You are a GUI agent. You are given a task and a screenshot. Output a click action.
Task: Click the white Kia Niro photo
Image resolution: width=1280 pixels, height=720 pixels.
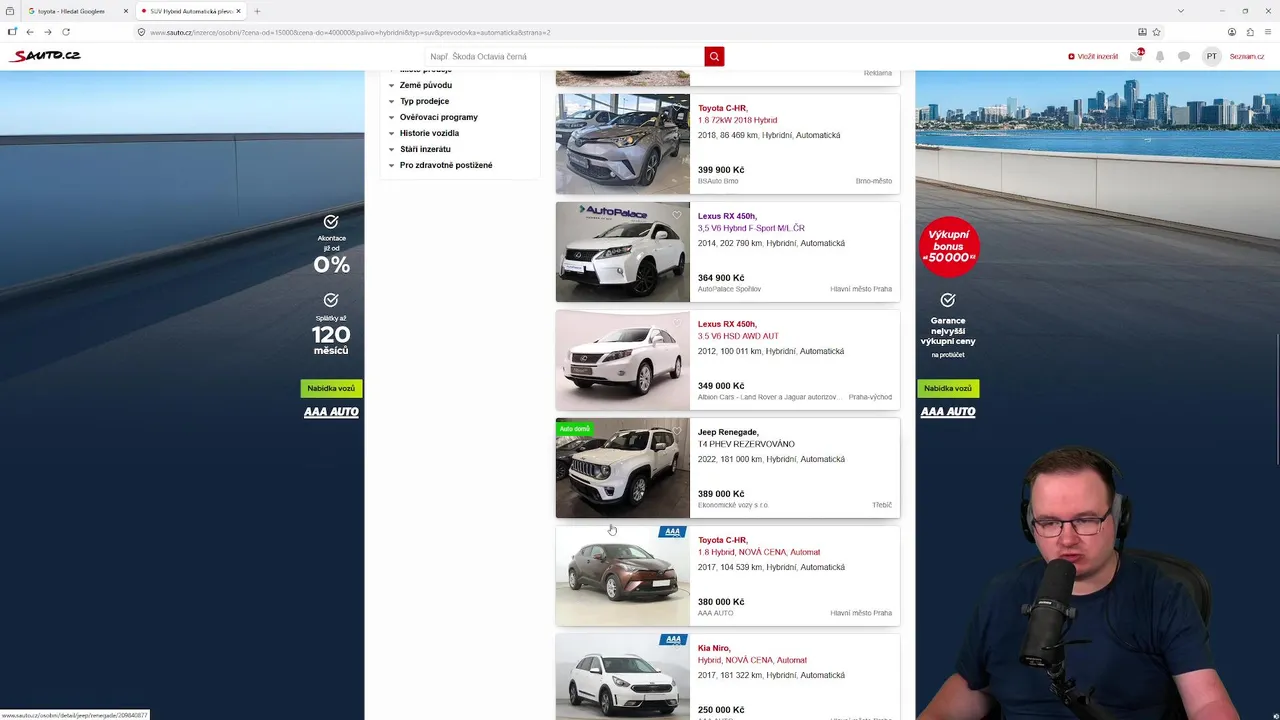pyautogui.click(x=623, y=677)
